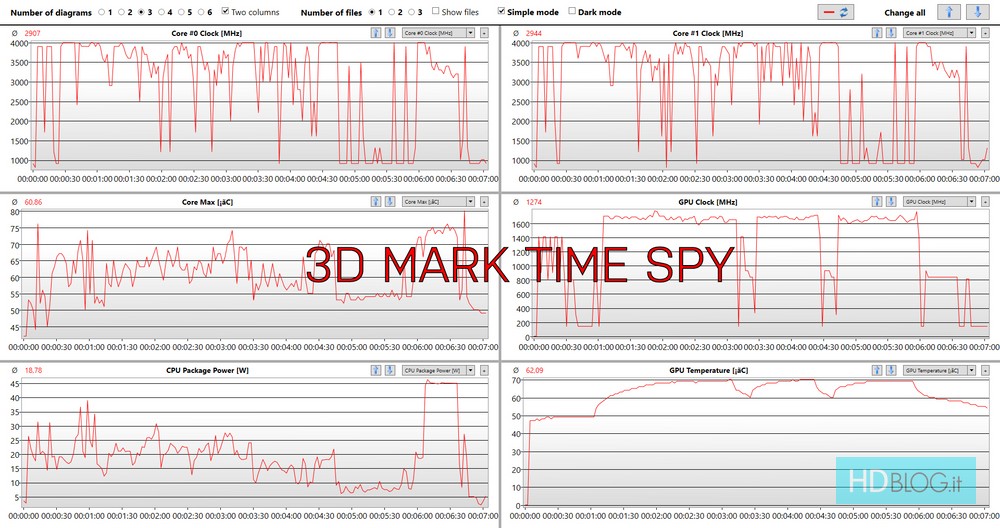Image resolution: width=1000 pixels, height=528 pixels.
Task: Click small minus button beside GPU Temperature dropdown
Action: point(985,370)
